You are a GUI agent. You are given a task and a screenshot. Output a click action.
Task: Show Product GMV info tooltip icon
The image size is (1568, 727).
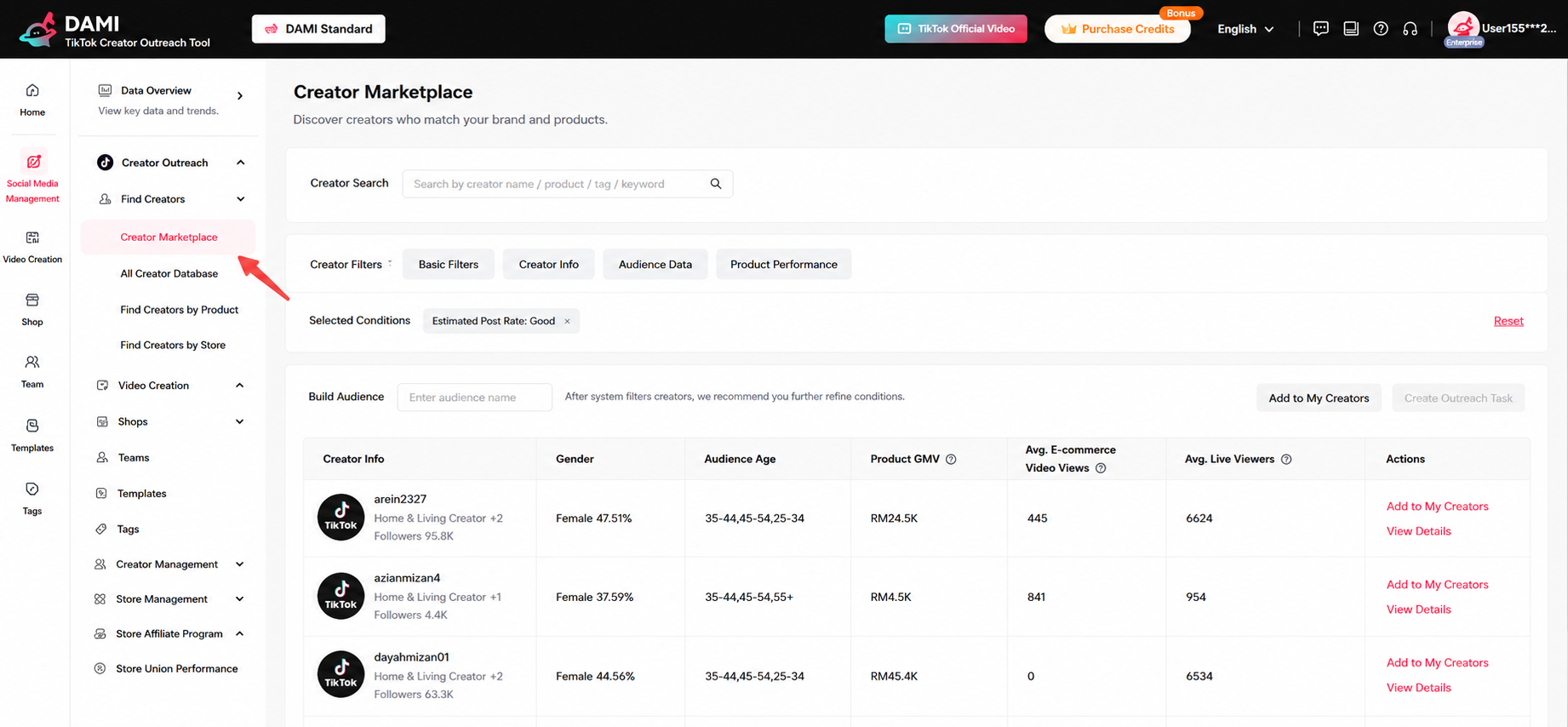coord(951,459)
